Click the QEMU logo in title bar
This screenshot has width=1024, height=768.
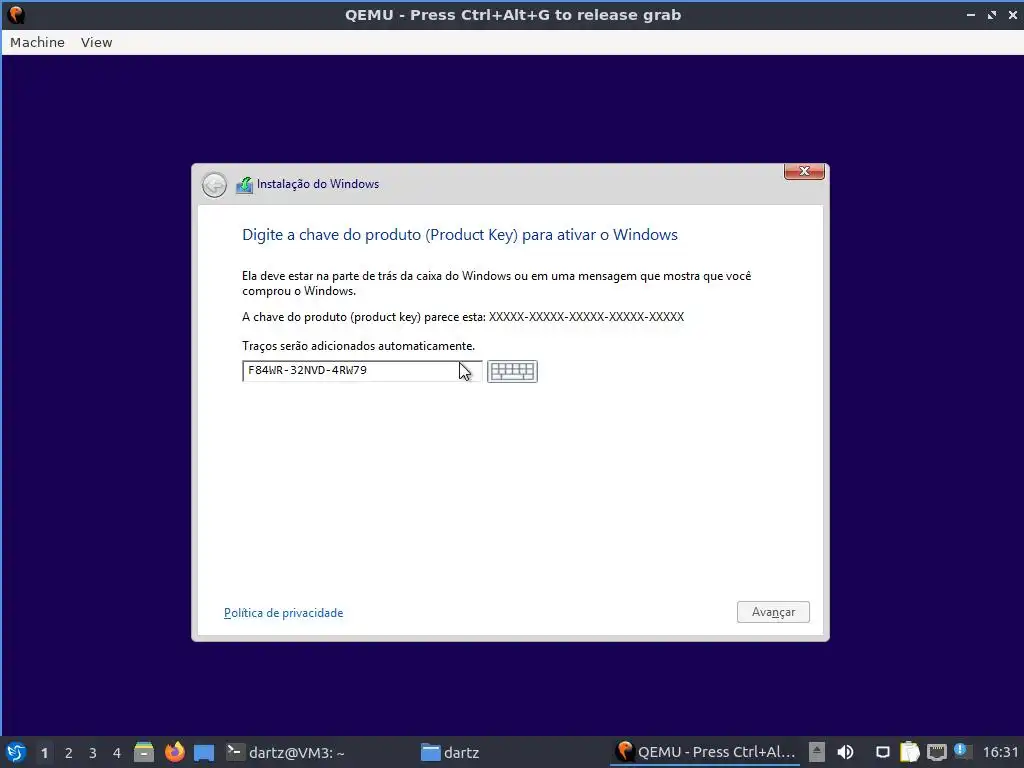pyautogui.click(x=16, y=14)
